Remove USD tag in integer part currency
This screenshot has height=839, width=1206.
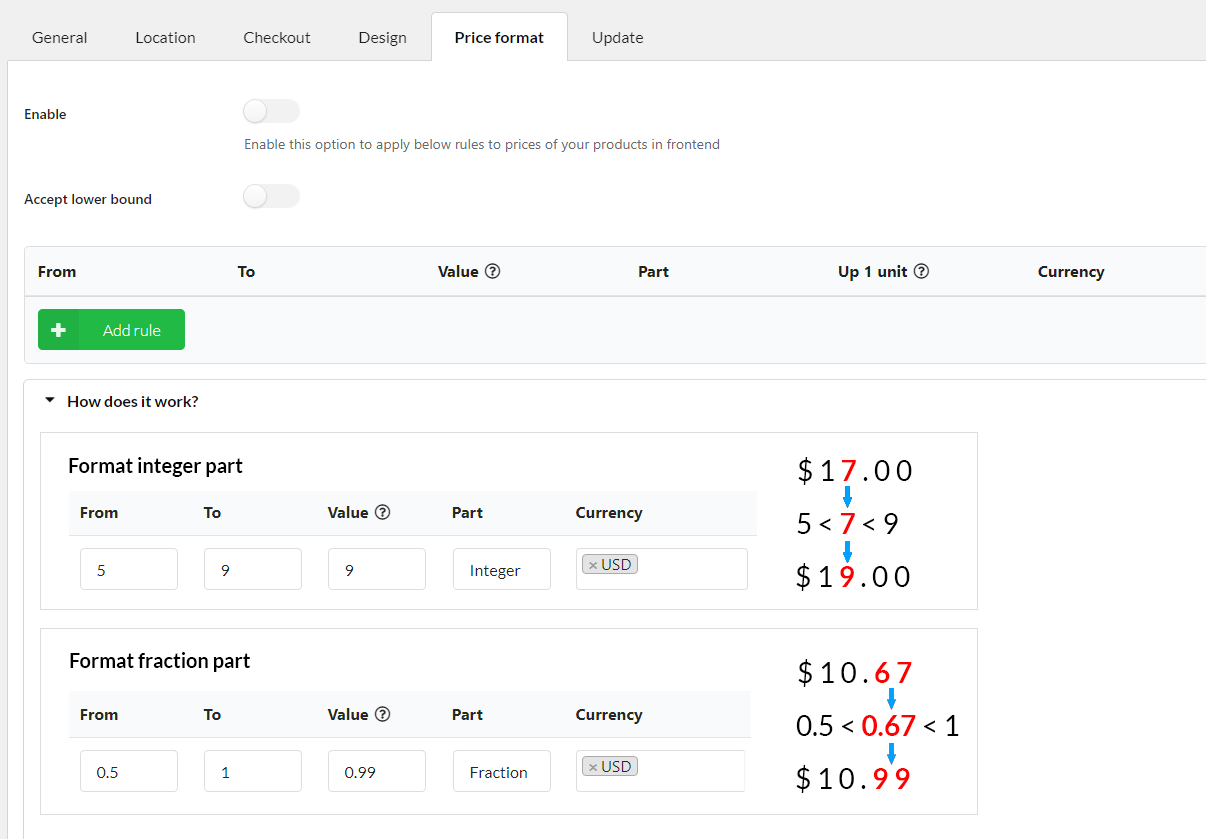[x=593, y=565]
